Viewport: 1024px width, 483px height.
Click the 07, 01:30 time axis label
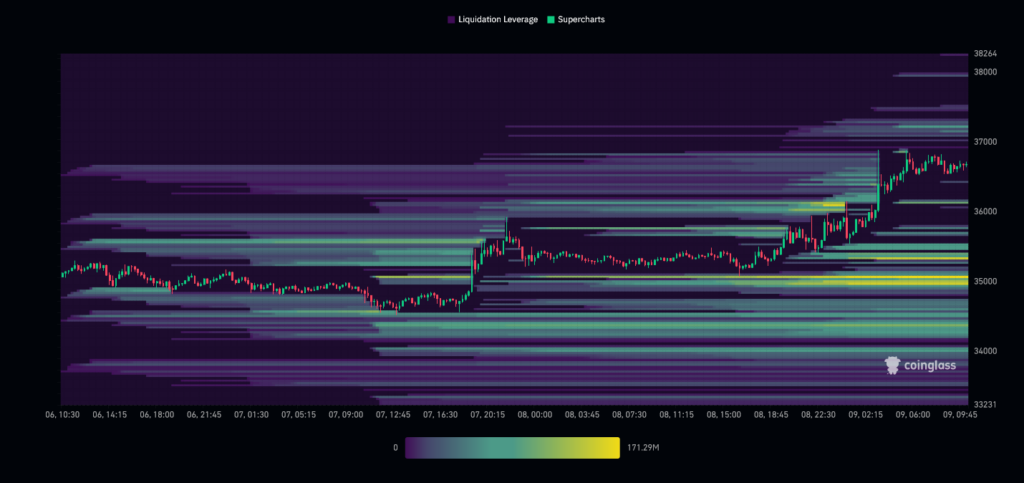(251, 414)
